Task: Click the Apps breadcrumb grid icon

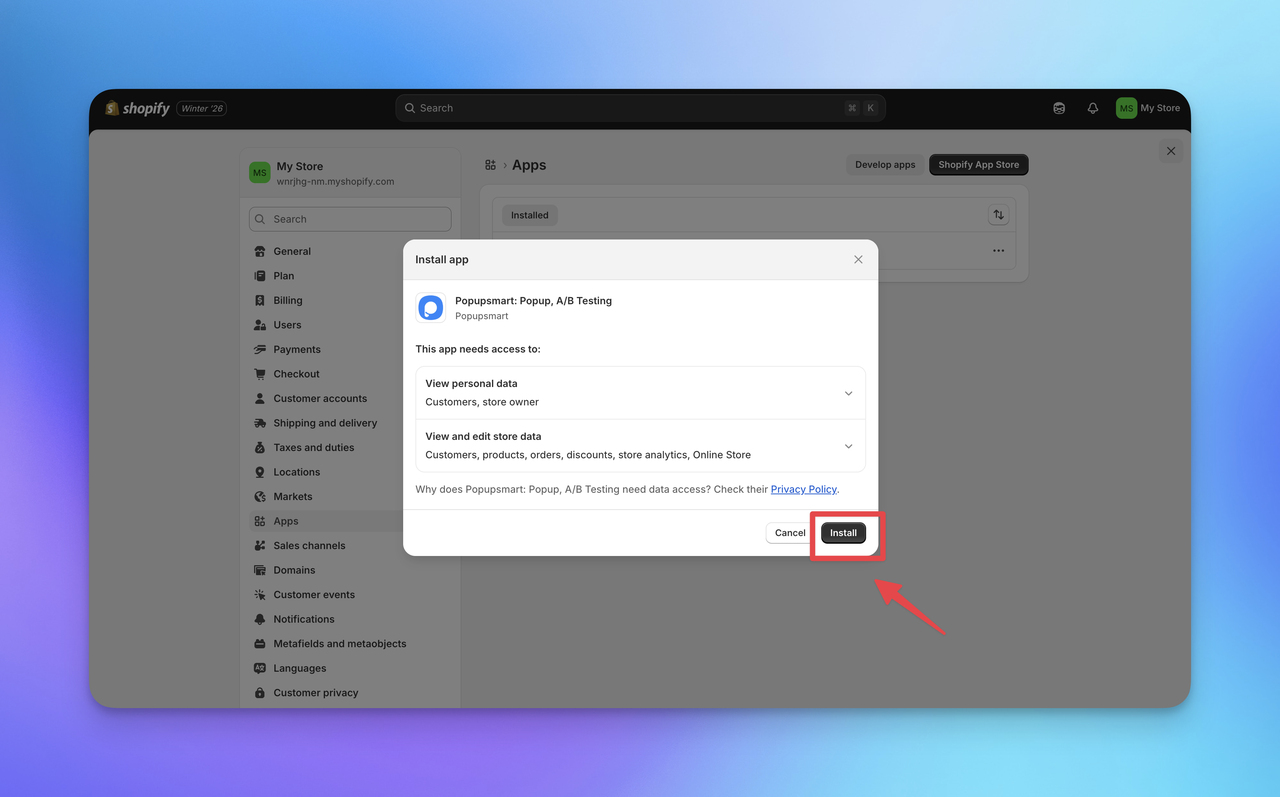Action: click(x=490, y=165)
